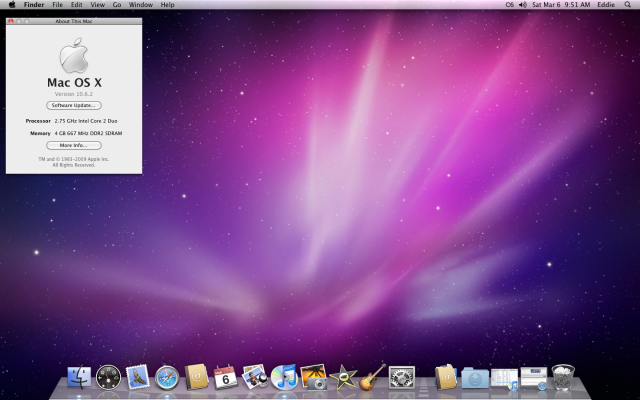Click the Mac OS X heading
The width and height of the screenshot is (640, 400).
tap(74, 82)
